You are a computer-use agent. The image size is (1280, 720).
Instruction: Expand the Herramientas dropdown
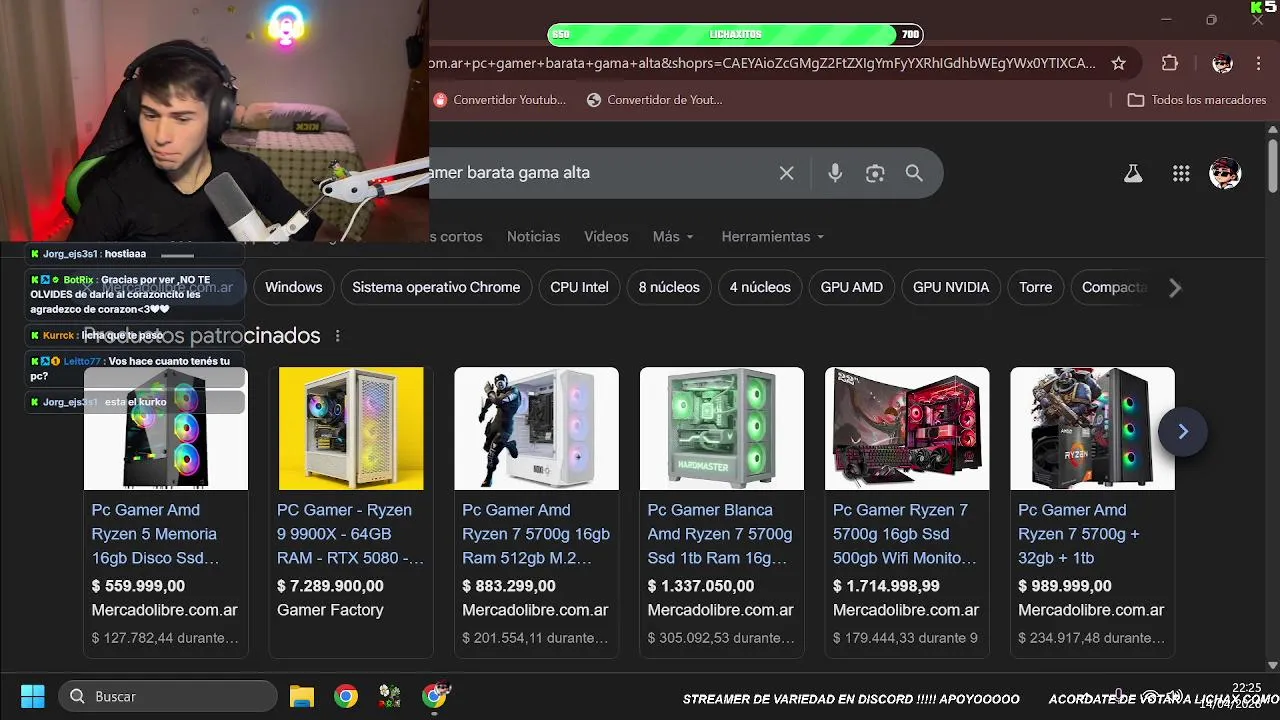point(773,237)
